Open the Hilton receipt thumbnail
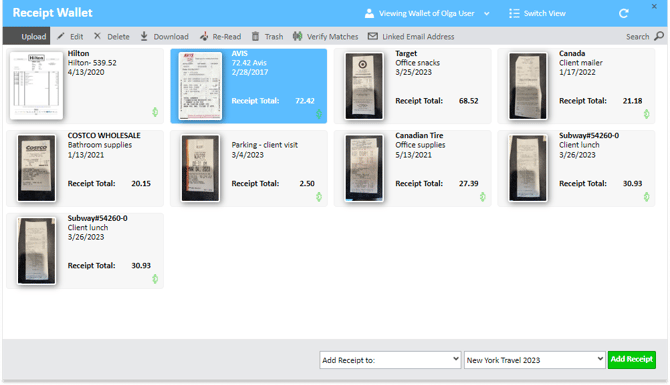 click(36, 85)
